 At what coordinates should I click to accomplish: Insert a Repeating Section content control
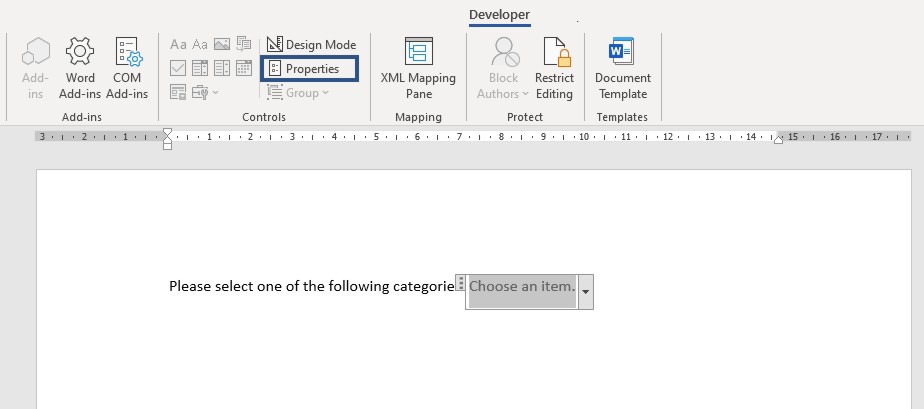point(178,92)
